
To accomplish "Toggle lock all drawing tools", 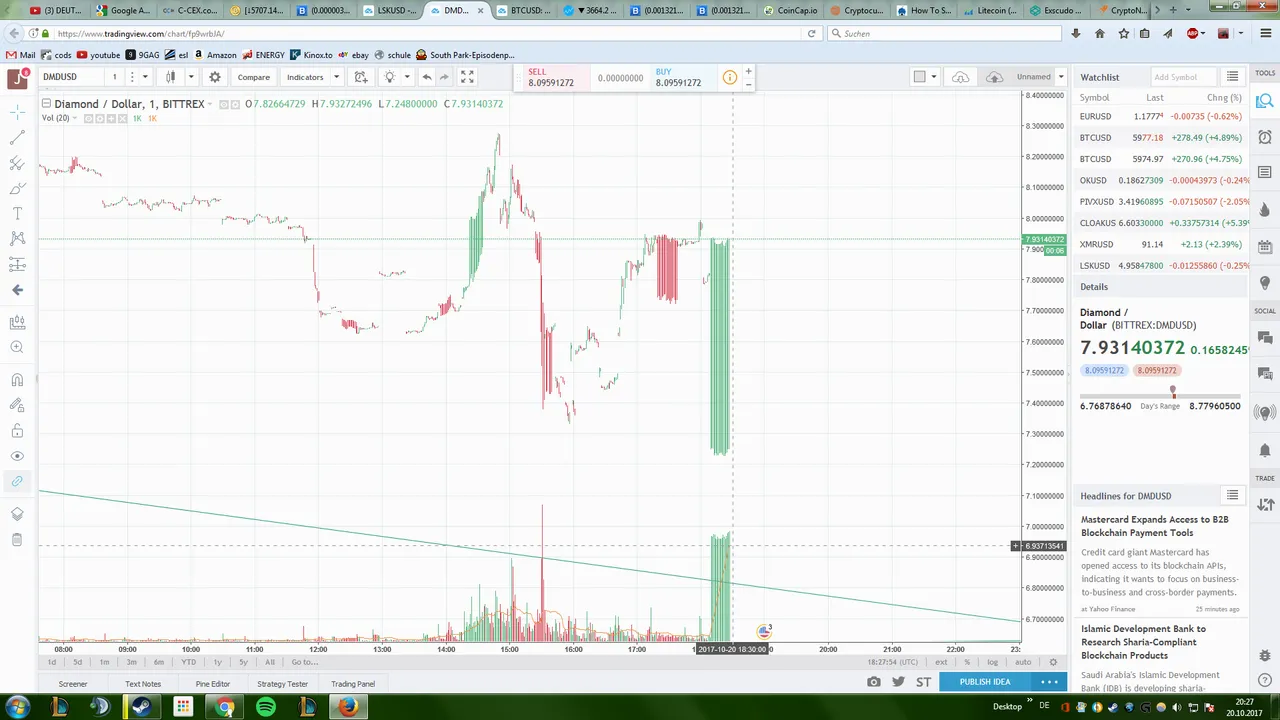I will (x=17, y=431).
